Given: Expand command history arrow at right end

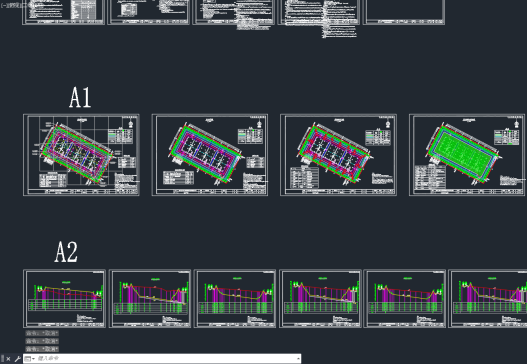Looking at the screenshot, I should tap(298, 359).
